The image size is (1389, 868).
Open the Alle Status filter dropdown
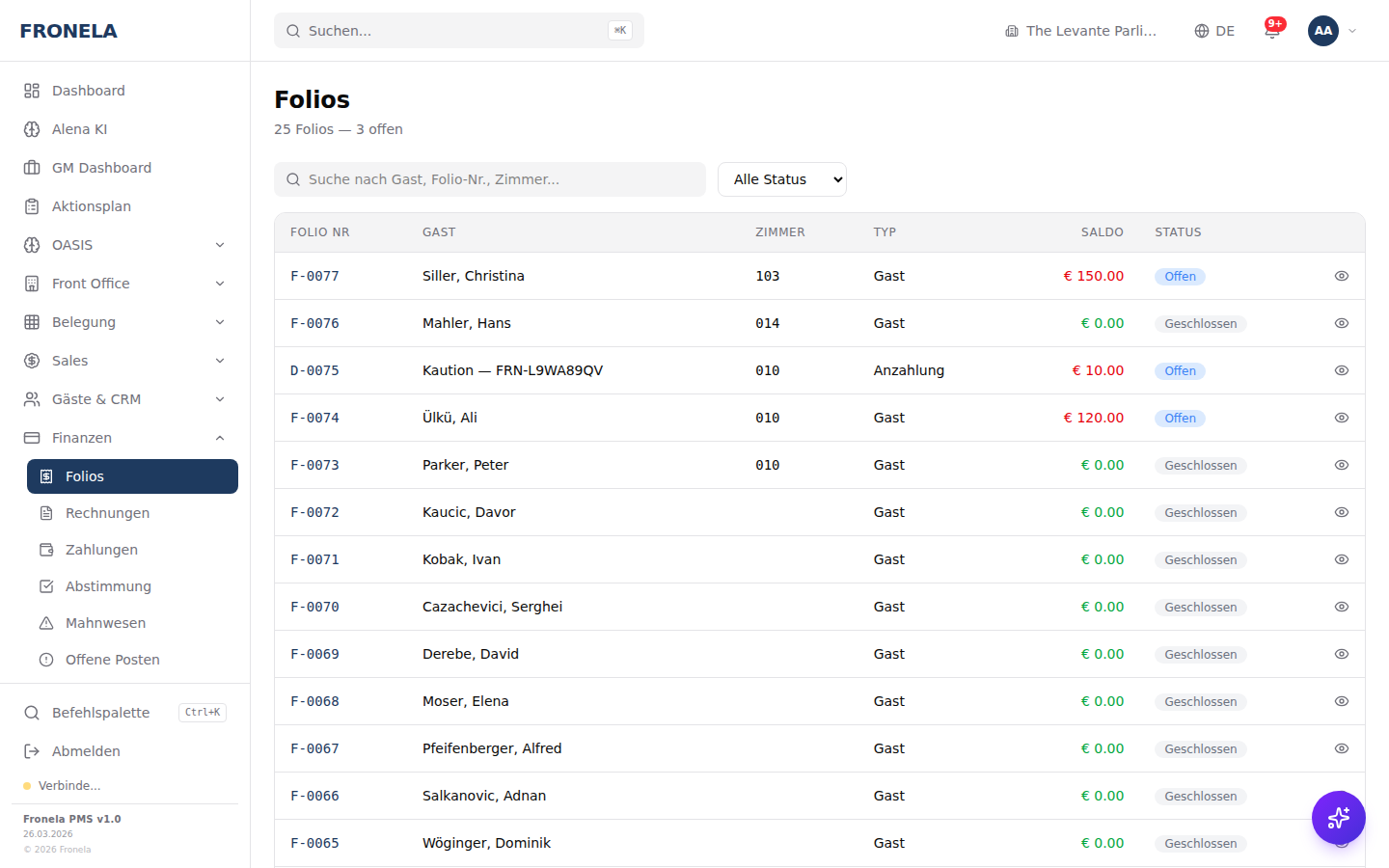[781, 179]
